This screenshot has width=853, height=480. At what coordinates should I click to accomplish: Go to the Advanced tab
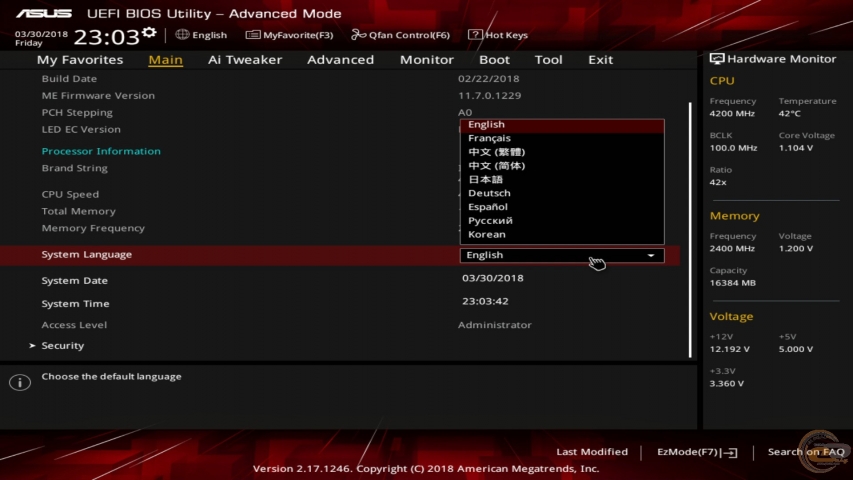point(341,59)
